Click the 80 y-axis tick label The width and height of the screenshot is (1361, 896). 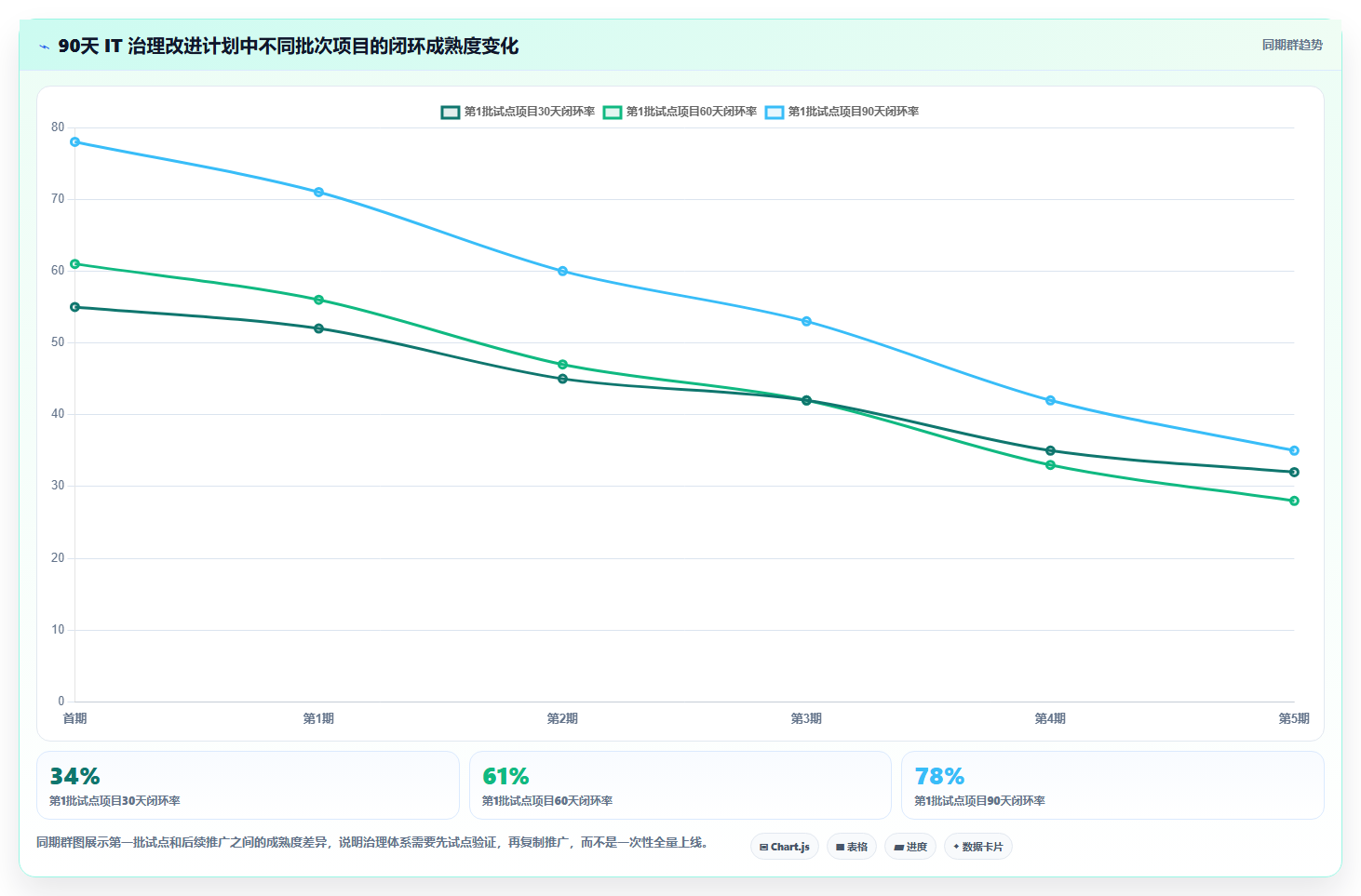click(x=58, y=127)
